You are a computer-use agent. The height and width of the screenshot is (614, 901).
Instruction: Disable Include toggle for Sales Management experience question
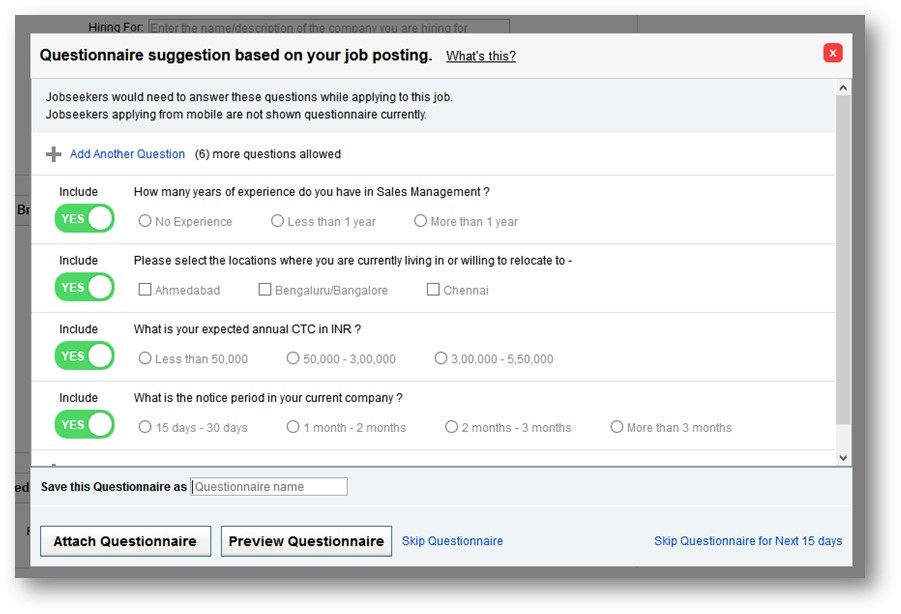tap(84, 218)
